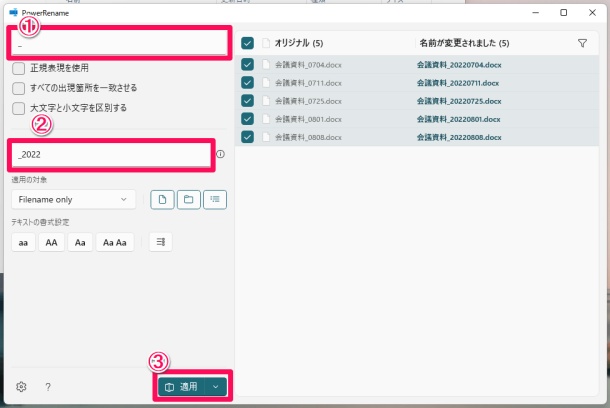Click renamed entry 会議資料_20220801.docx

click(x=459, y=119)
